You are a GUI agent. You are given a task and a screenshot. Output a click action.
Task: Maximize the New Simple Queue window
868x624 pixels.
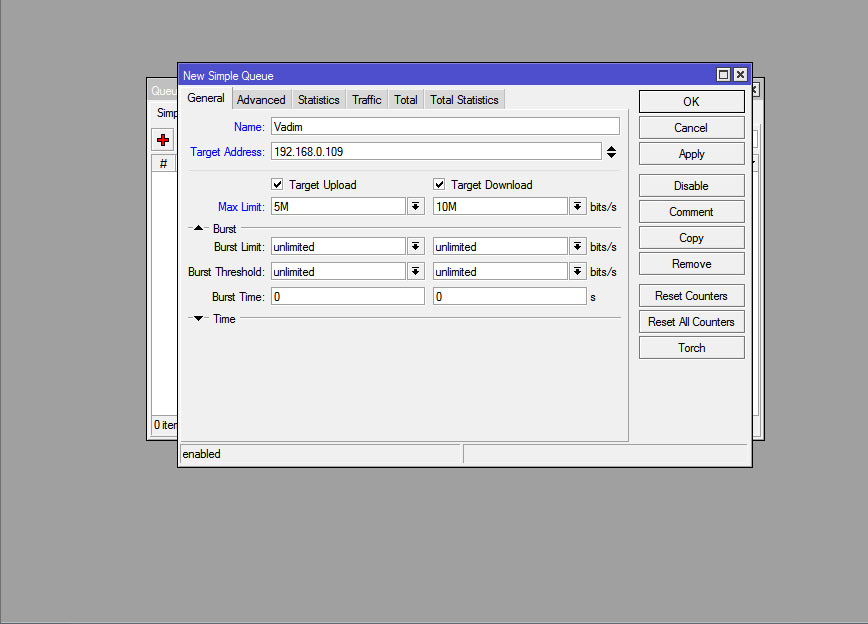coord(723,75)
